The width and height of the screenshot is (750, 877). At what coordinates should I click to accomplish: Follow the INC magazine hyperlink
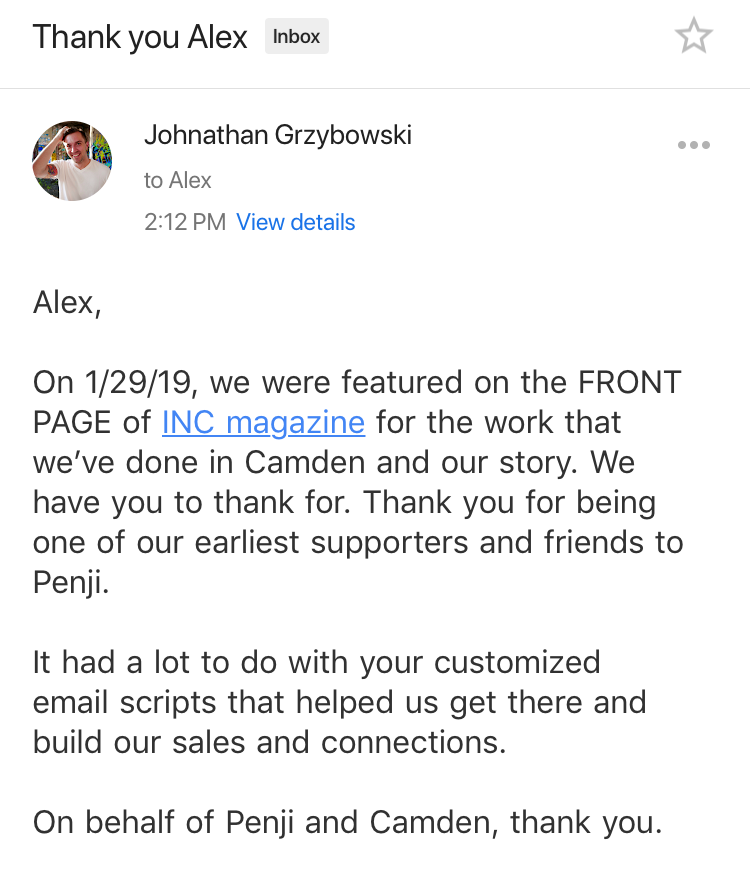[x=263, y=422]
